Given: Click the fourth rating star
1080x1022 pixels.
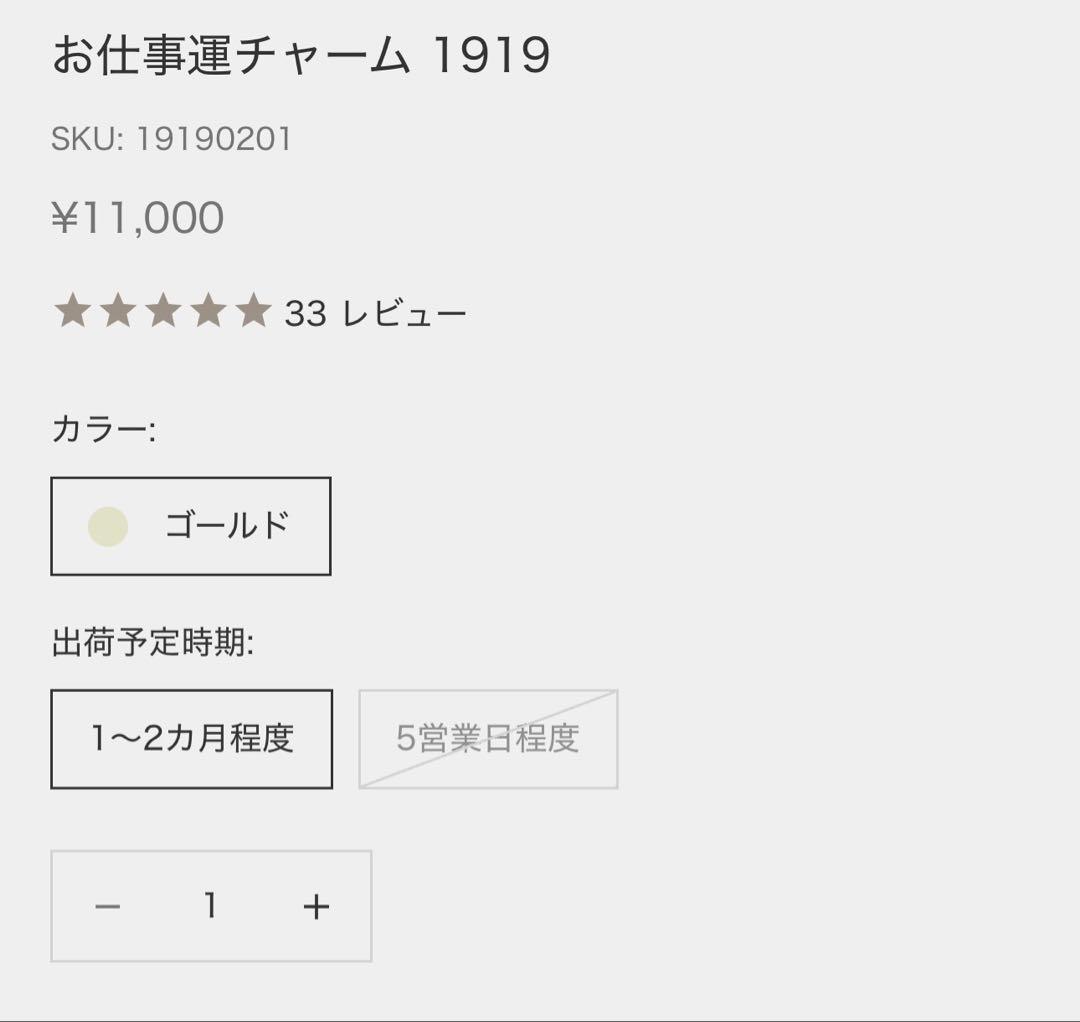Looking at the screenshot, I should point(206,311).
